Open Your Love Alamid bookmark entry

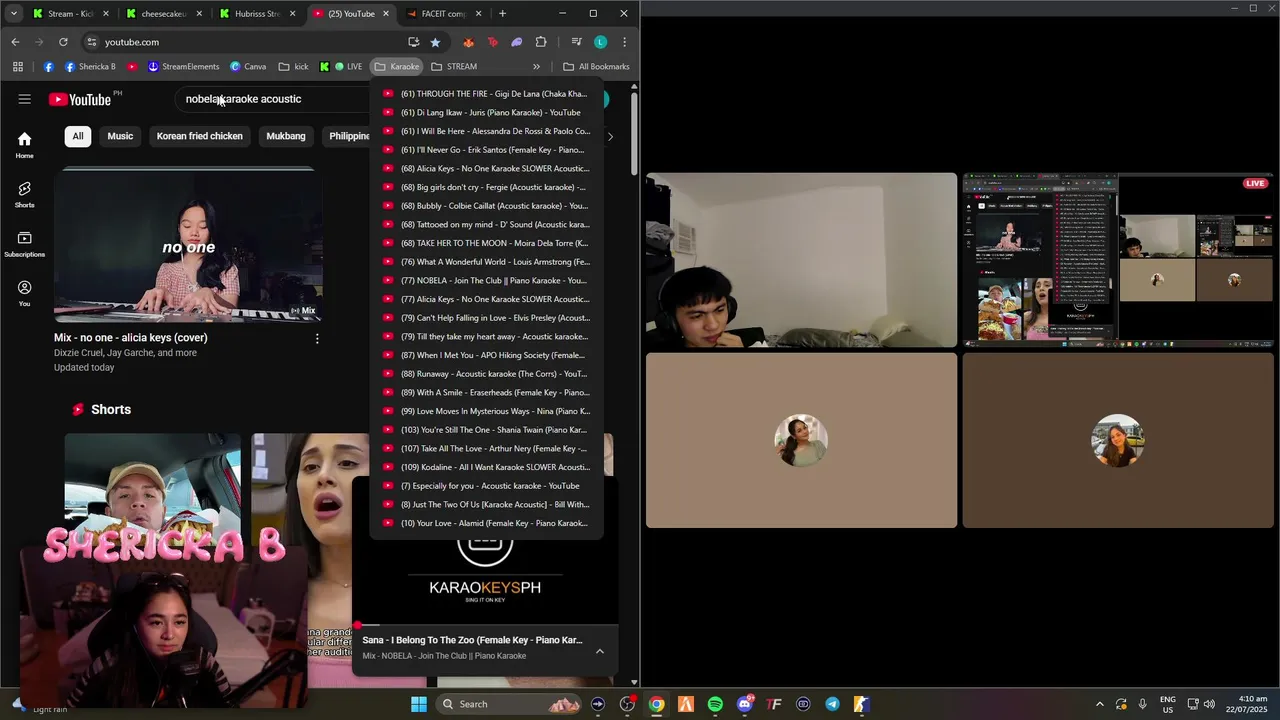tap(487, 523)
